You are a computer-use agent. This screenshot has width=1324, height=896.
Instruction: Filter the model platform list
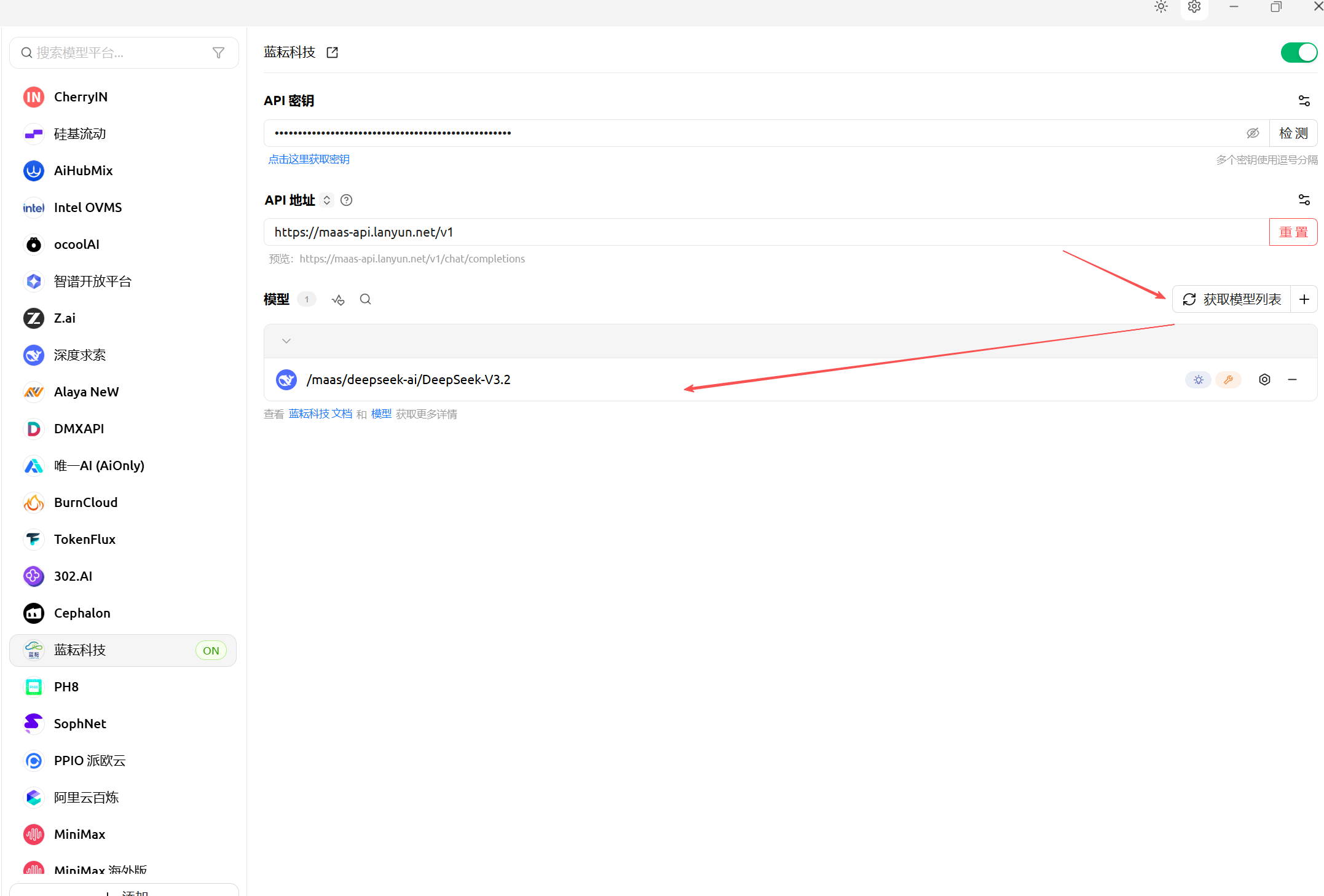(x=218, y=53)
